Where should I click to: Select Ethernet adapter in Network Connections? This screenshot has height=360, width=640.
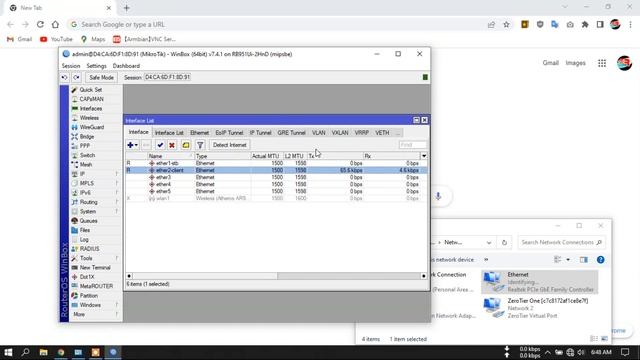point(539,282)
